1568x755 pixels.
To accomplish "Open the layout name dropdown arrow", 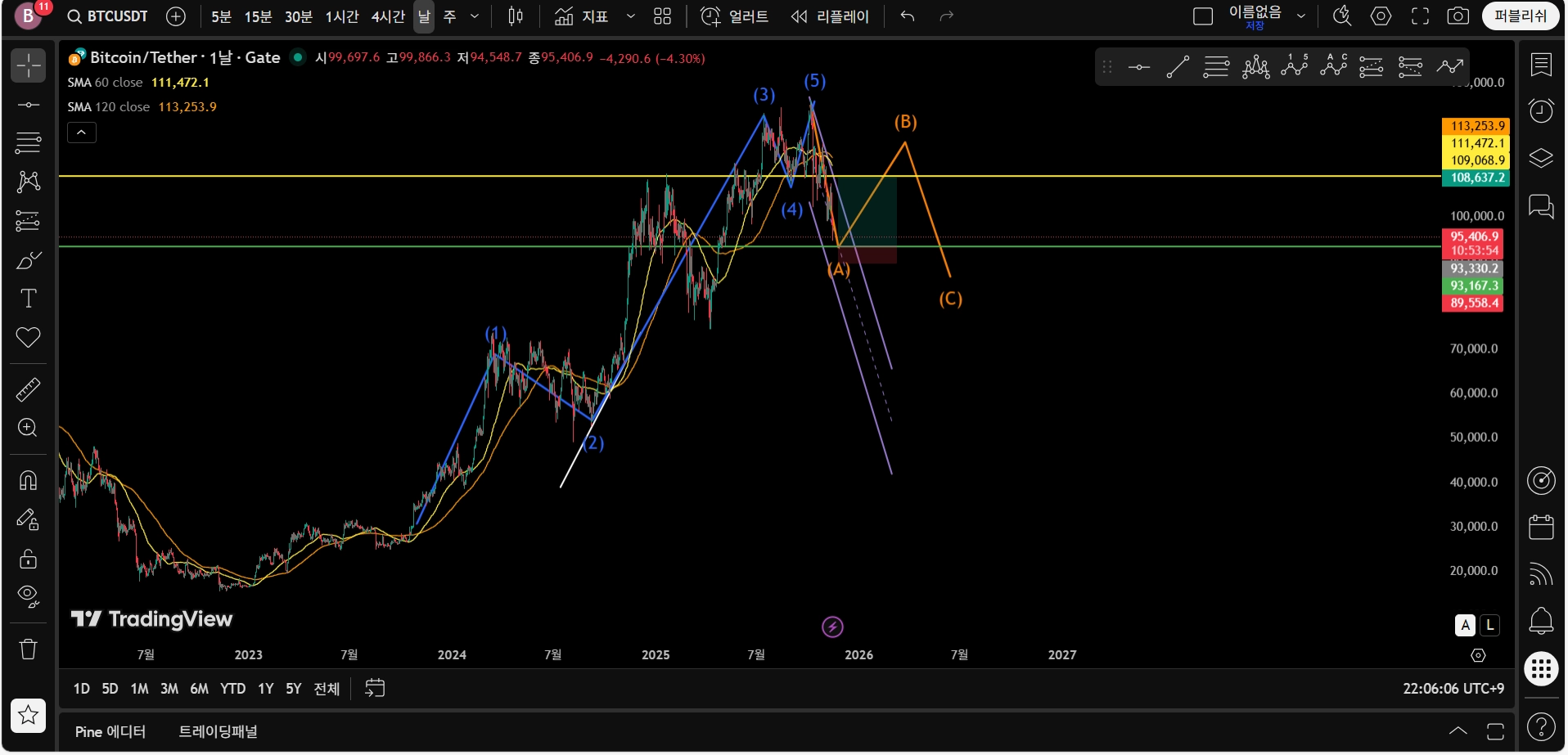I will pos(1301,16).
